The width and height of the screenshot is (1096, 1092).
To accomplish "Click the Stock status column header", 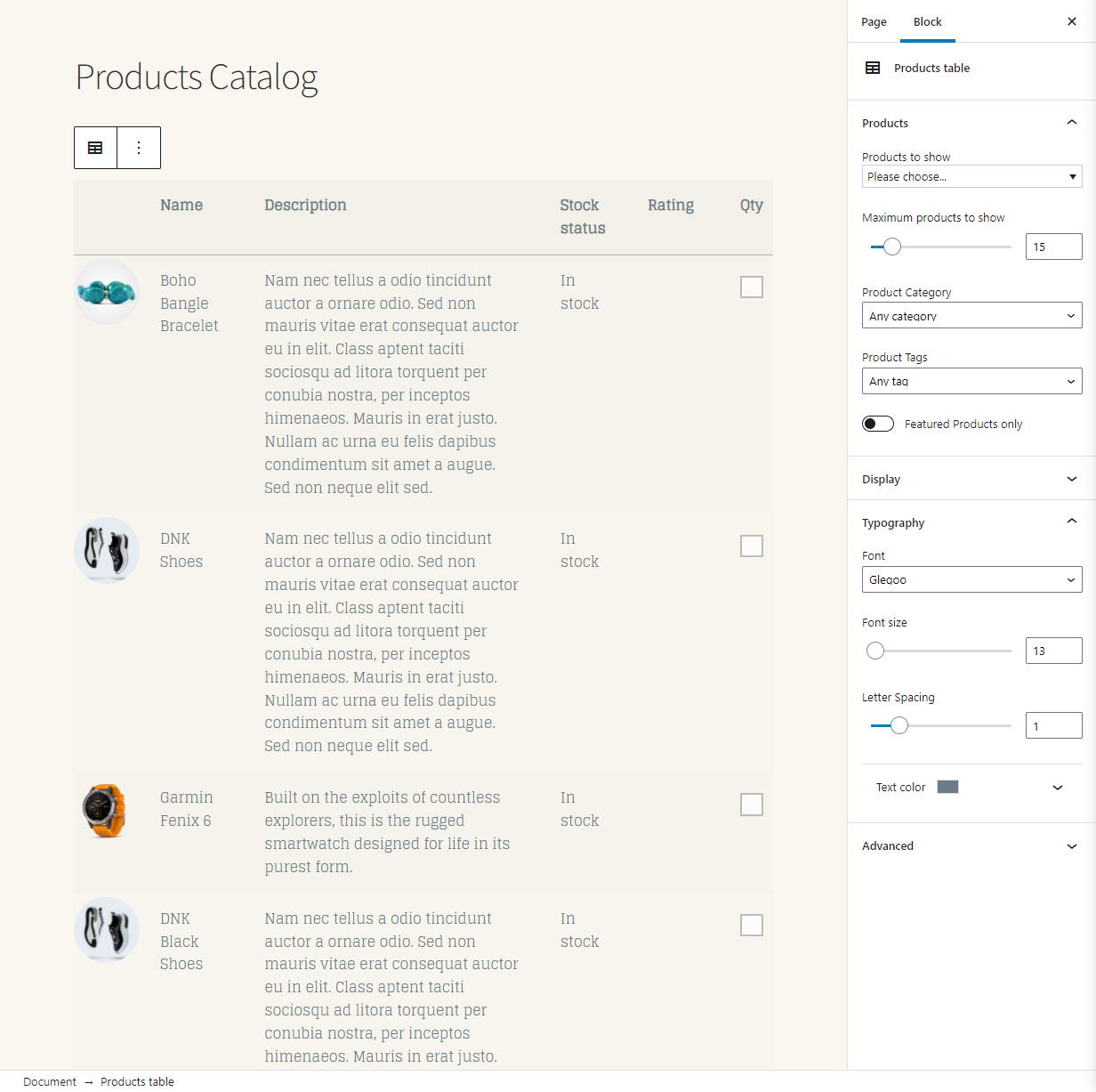I will [x=583, y=216].
